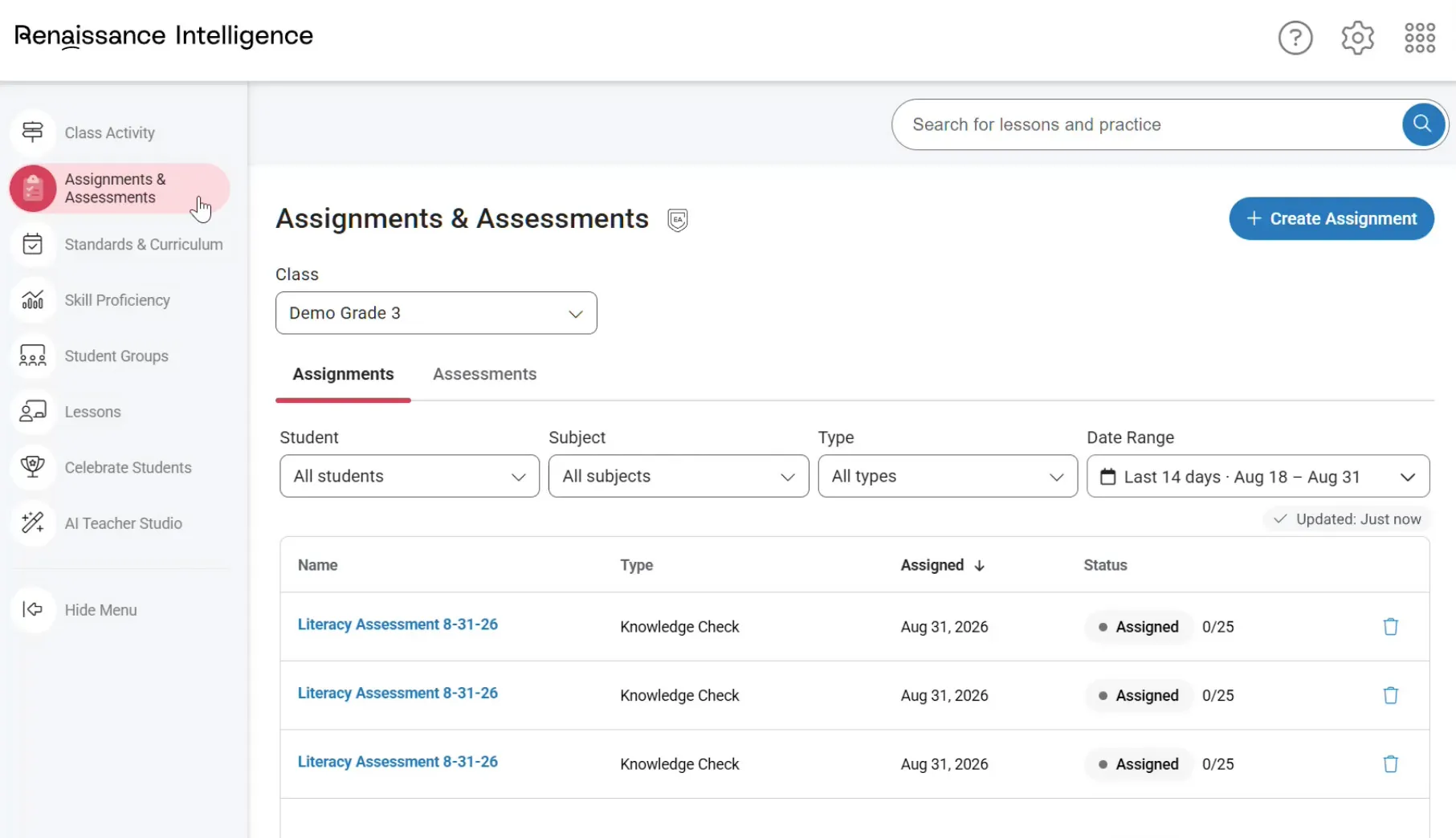Viewport: 1456px width, 838px height.
Task: Click the Renaissance Intelligence logo
Action: pyautogui.click(x=164, y=36)
